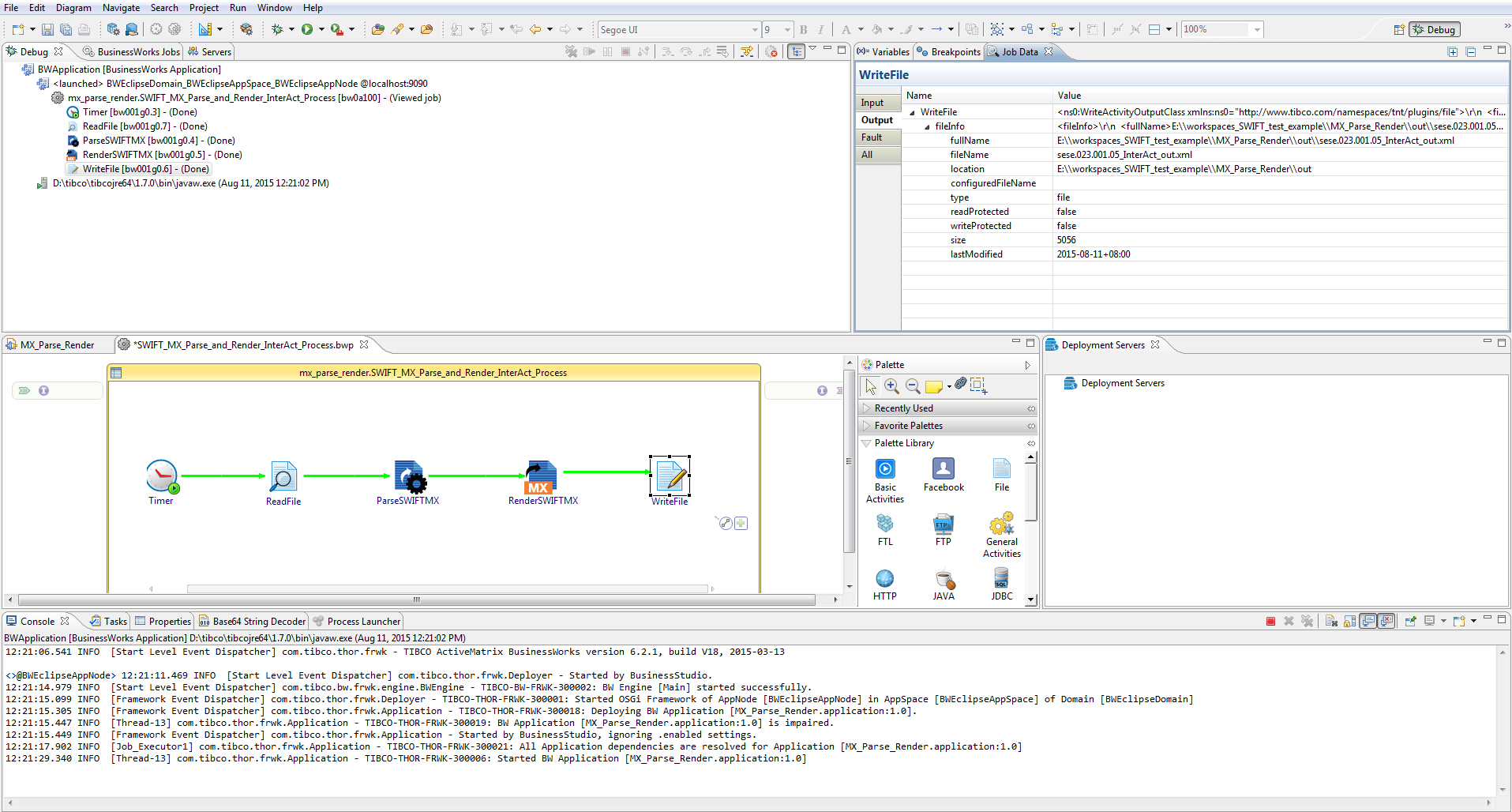1512x812 pixels.
Task: Toggle Bold text formatting
Action: pyautogui.click(x=804, y=29)
